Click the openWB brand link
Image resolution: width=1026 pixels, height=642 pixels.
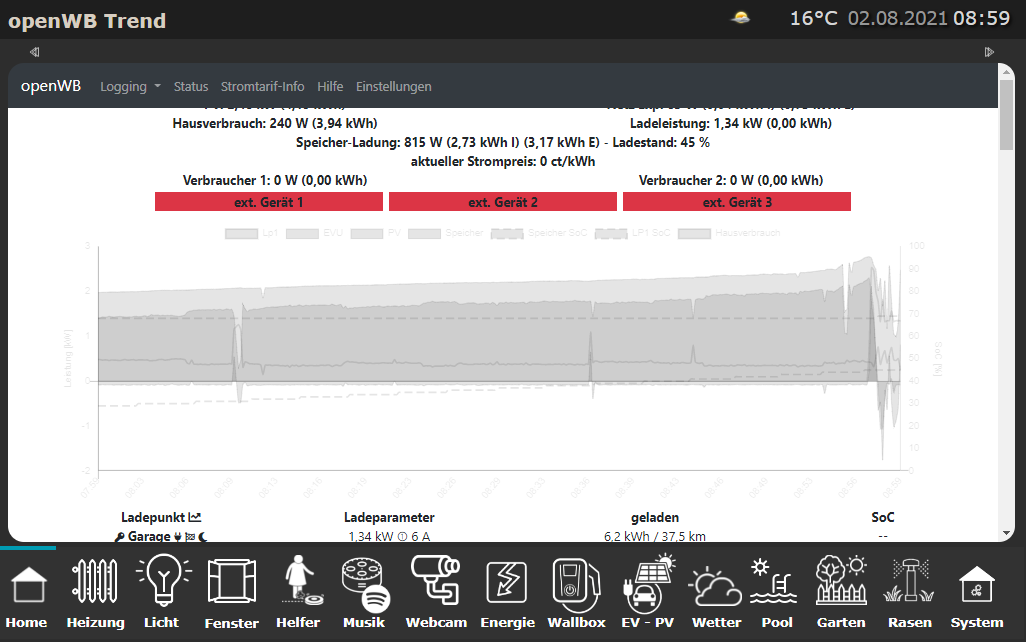click(x=51, y=86)
